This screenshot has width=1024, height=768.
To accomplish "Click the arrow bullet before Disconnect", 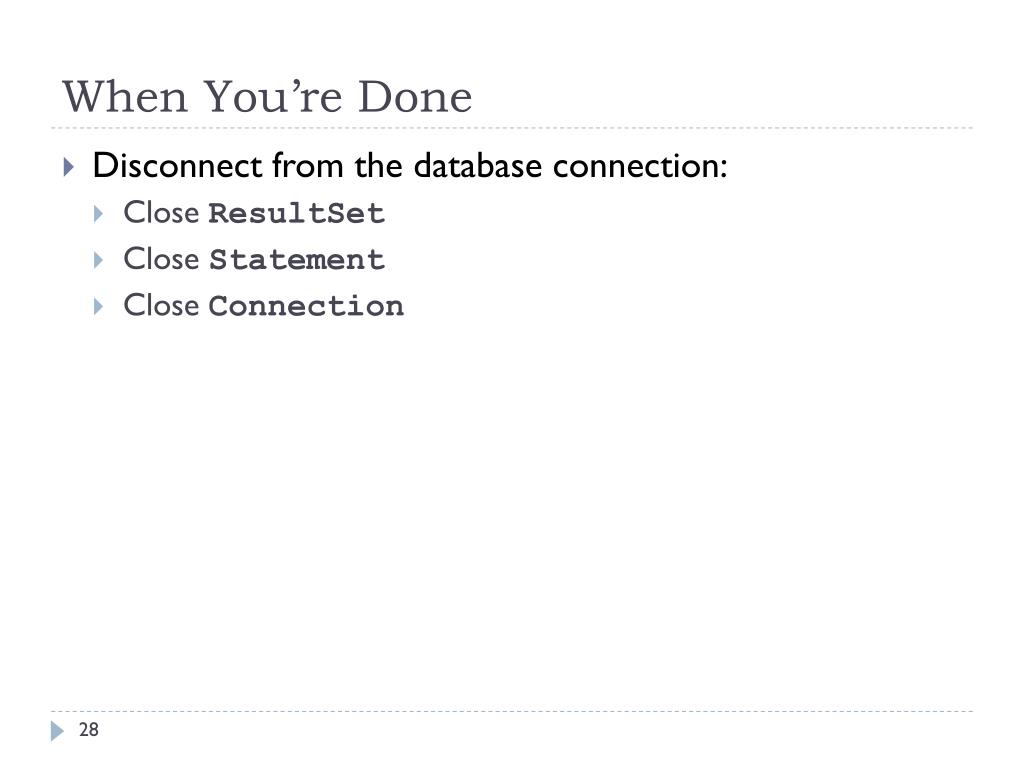I will click(x=69, y=167).
